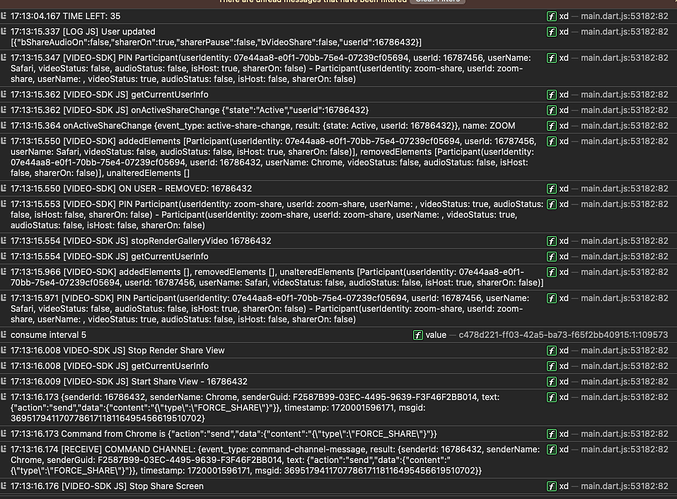Open main.dart.js:53182:82 link on TIME LEFT row

(x=624, y=16)
